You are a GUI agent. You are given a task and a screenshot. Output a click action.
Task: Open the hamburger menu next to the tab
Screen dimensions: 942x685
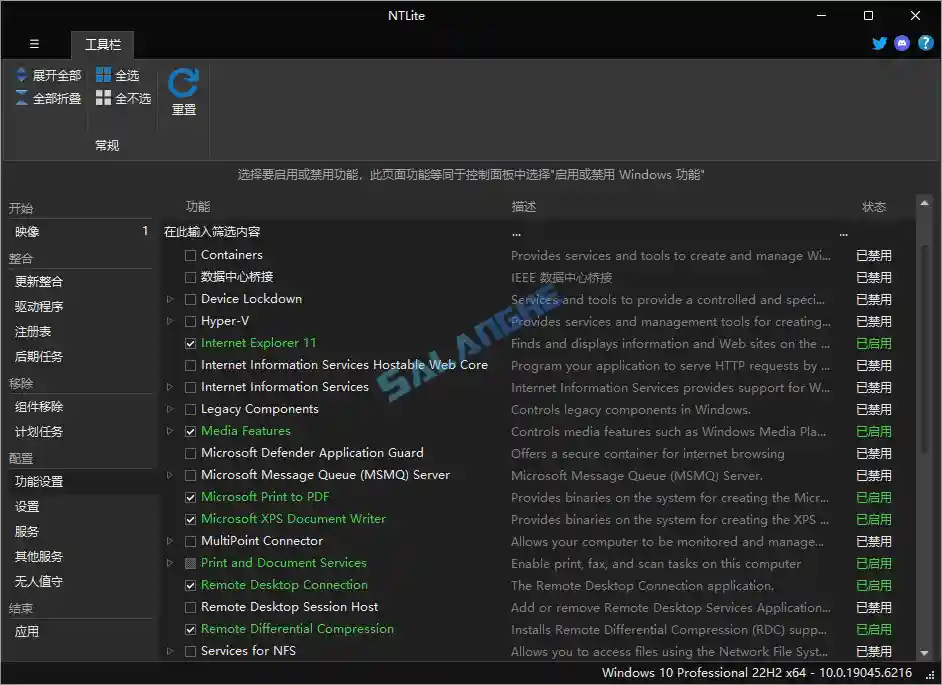click(33, 43)
